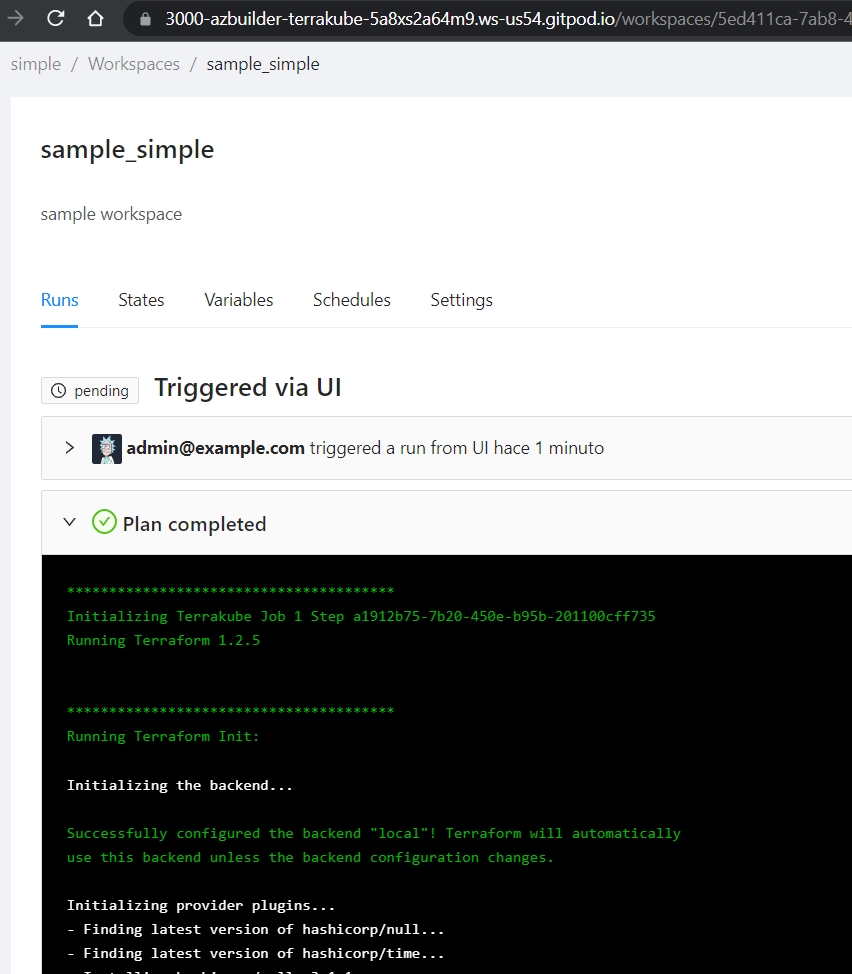852x974 pixels.
Task: Click the browser forward arrow
Action: tap(15, 19)
